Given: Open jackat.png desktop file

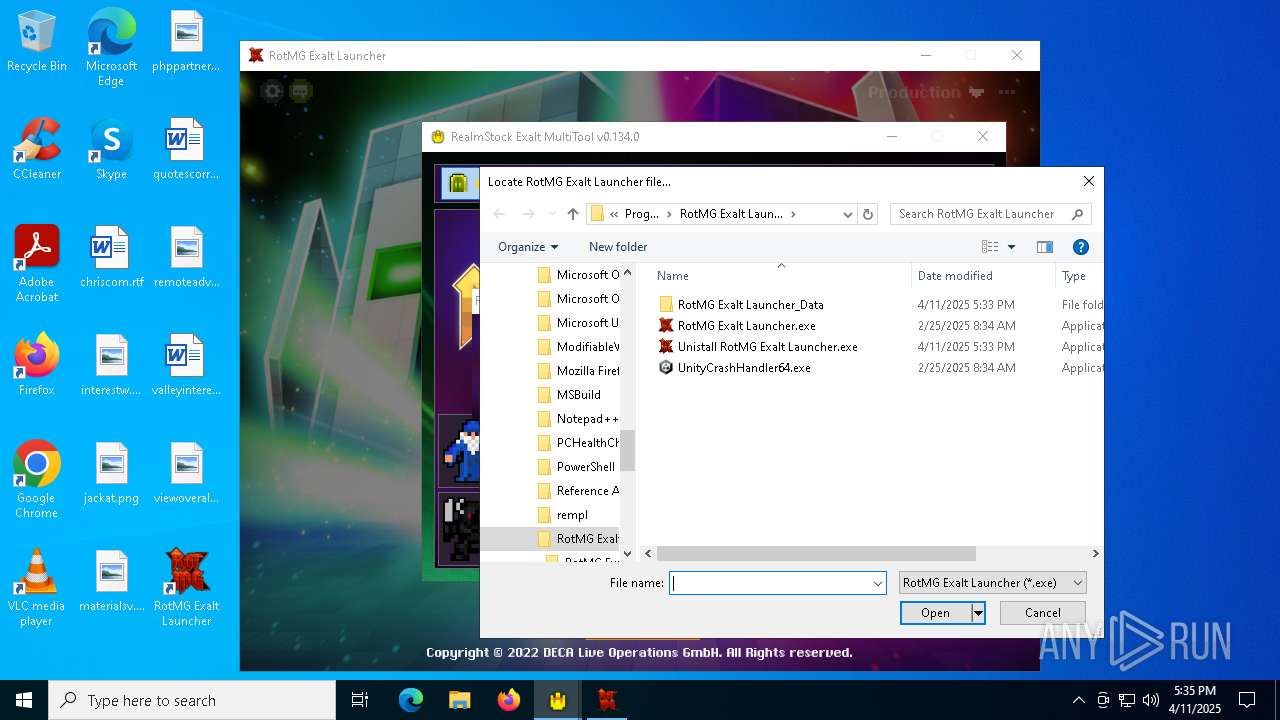Looking at the screenshot, I should tap(111, 473).
